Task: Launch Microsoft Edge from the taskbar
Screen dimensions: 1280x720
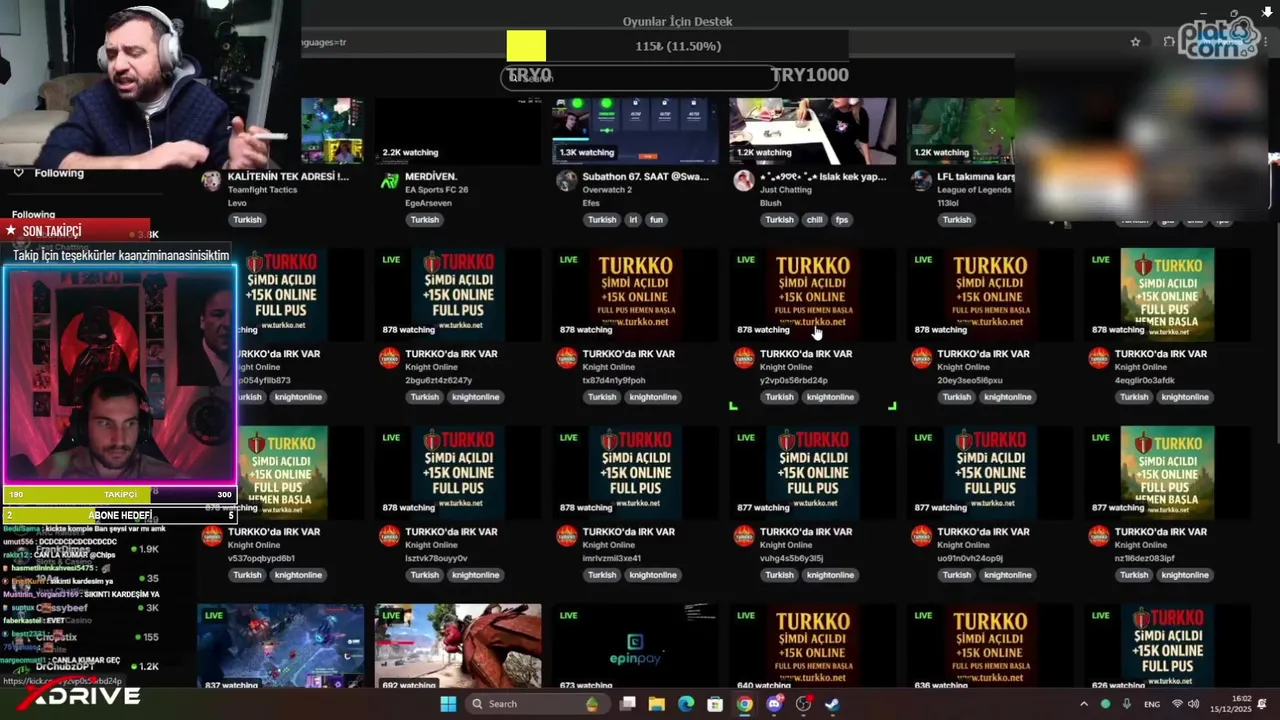Action: tap(686, 704)
